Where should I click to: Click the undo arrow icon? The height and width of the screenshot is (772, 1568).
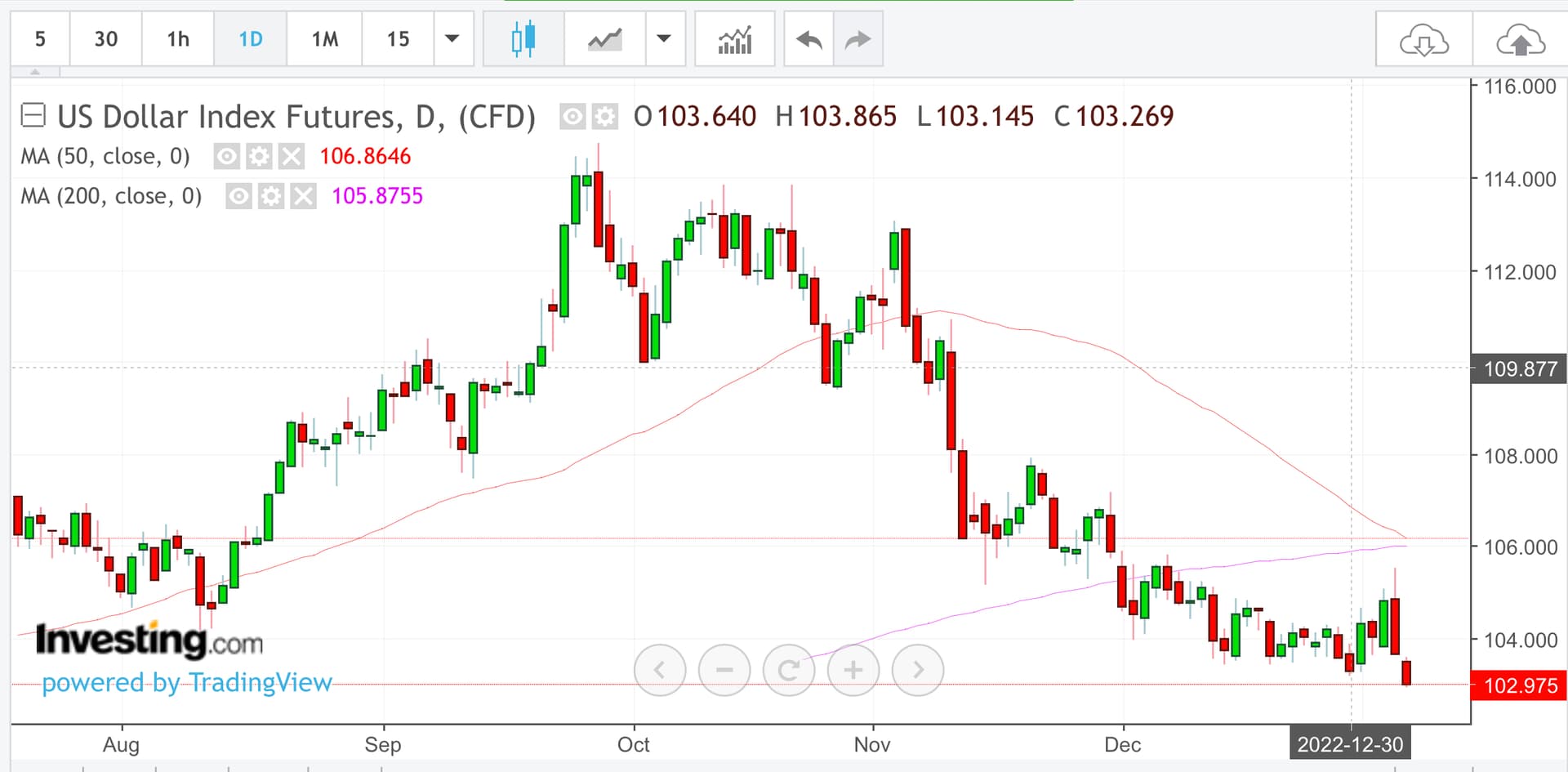pyautogui.click(x=808, y=39)
